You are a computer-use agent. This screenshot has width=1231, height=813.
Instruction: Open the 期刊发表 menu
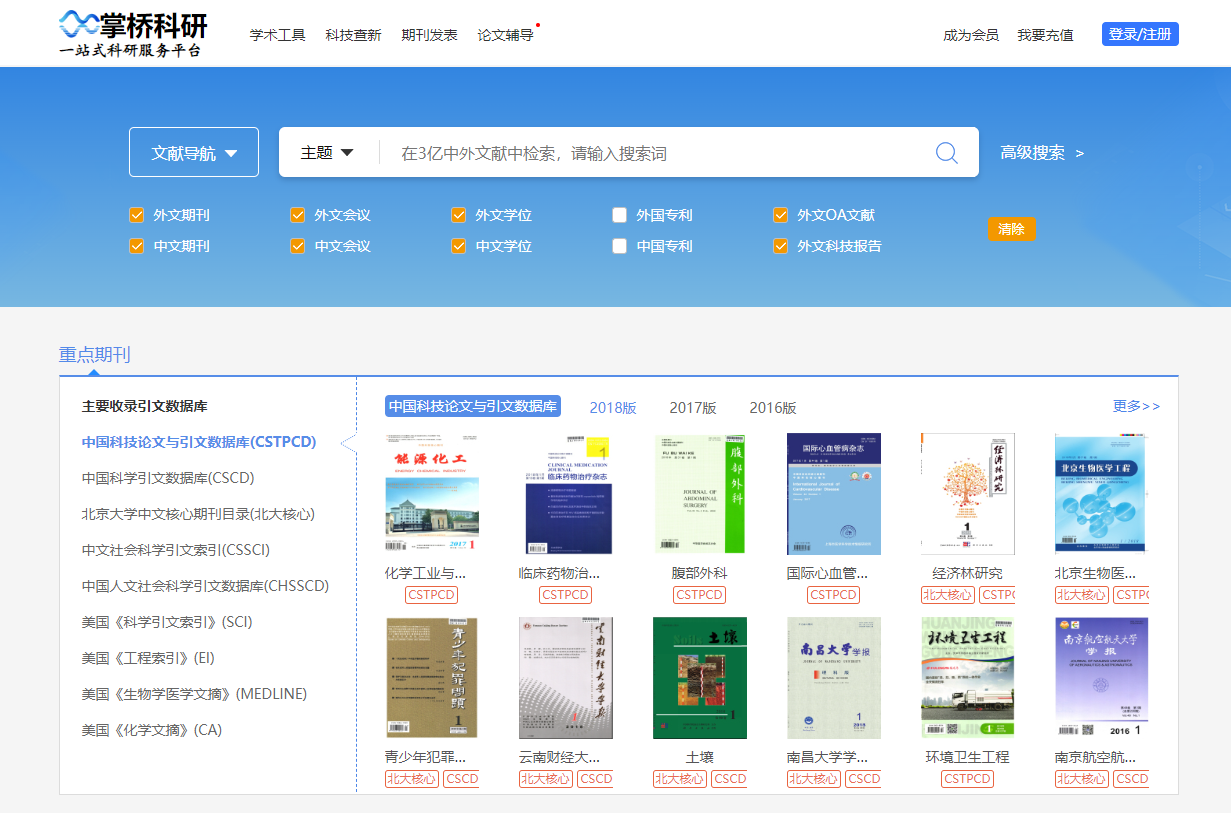429,35
